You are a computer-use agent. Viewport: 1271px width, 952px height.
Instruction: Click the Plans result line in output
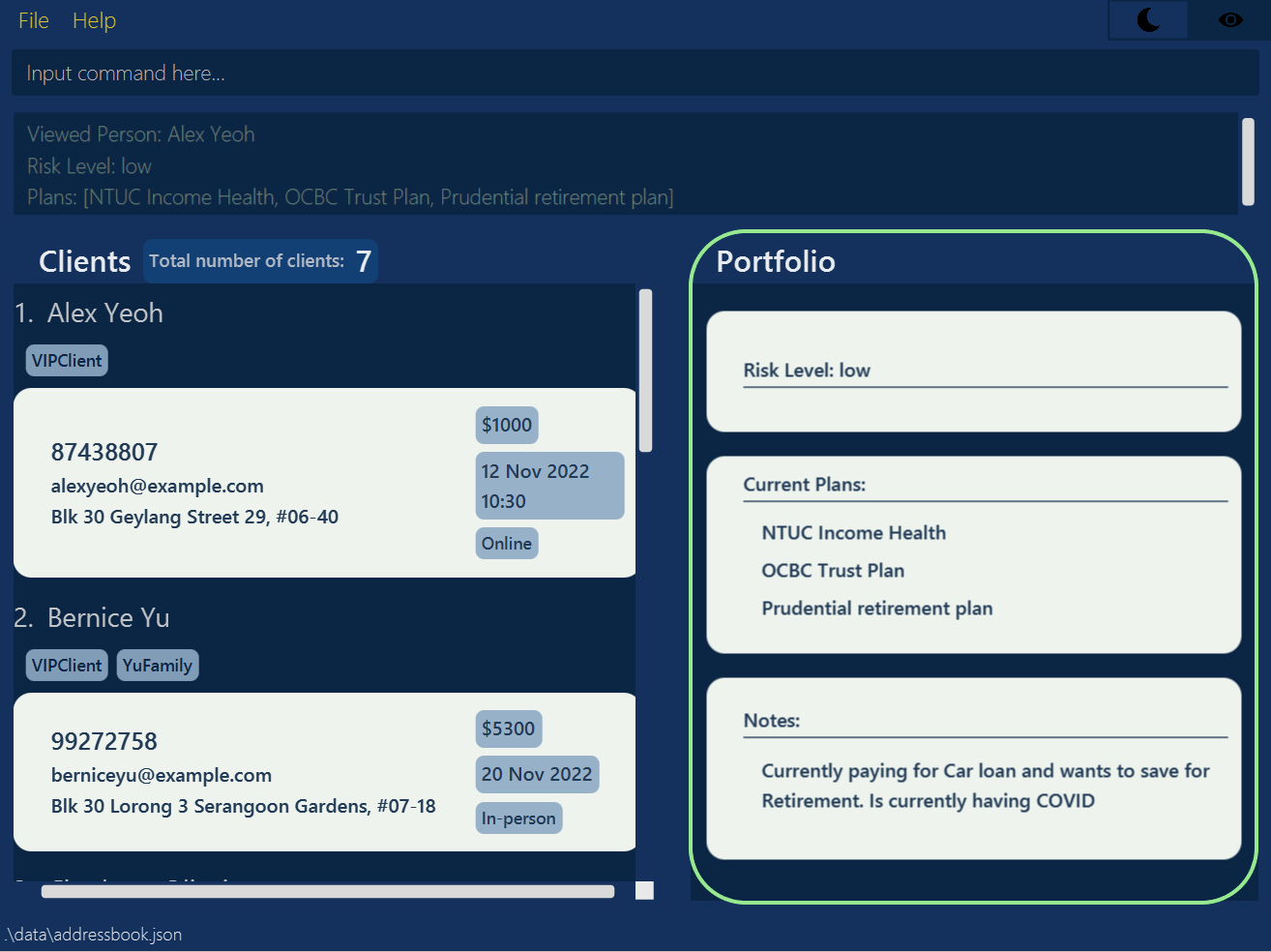[x=350, y=197]
